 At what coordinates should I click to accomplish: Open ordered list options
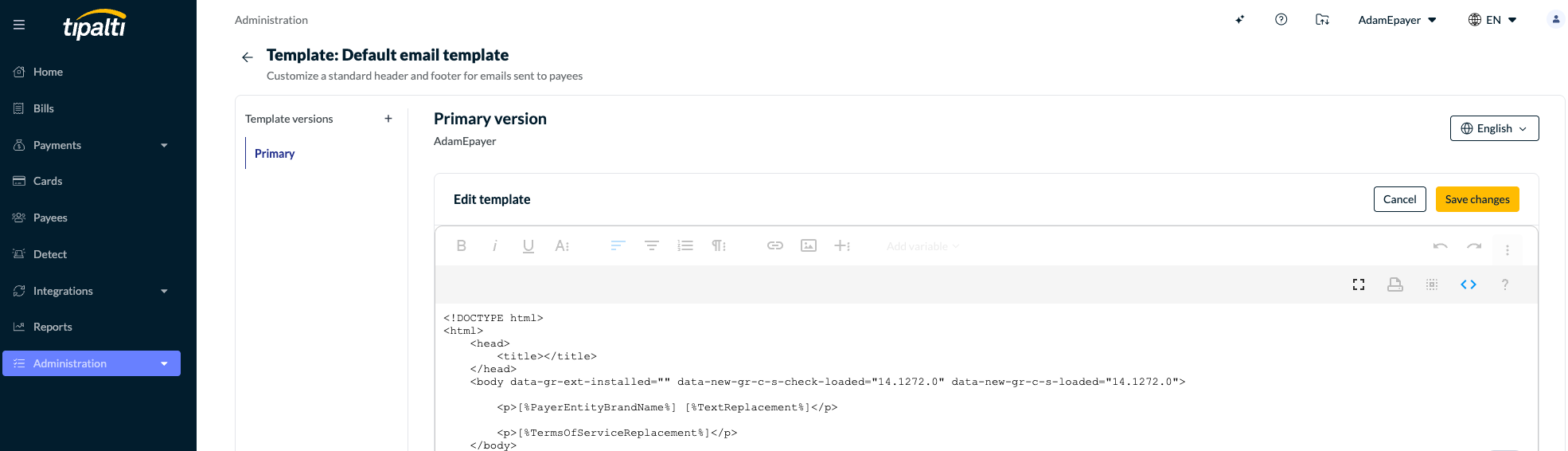click(685, 245)
